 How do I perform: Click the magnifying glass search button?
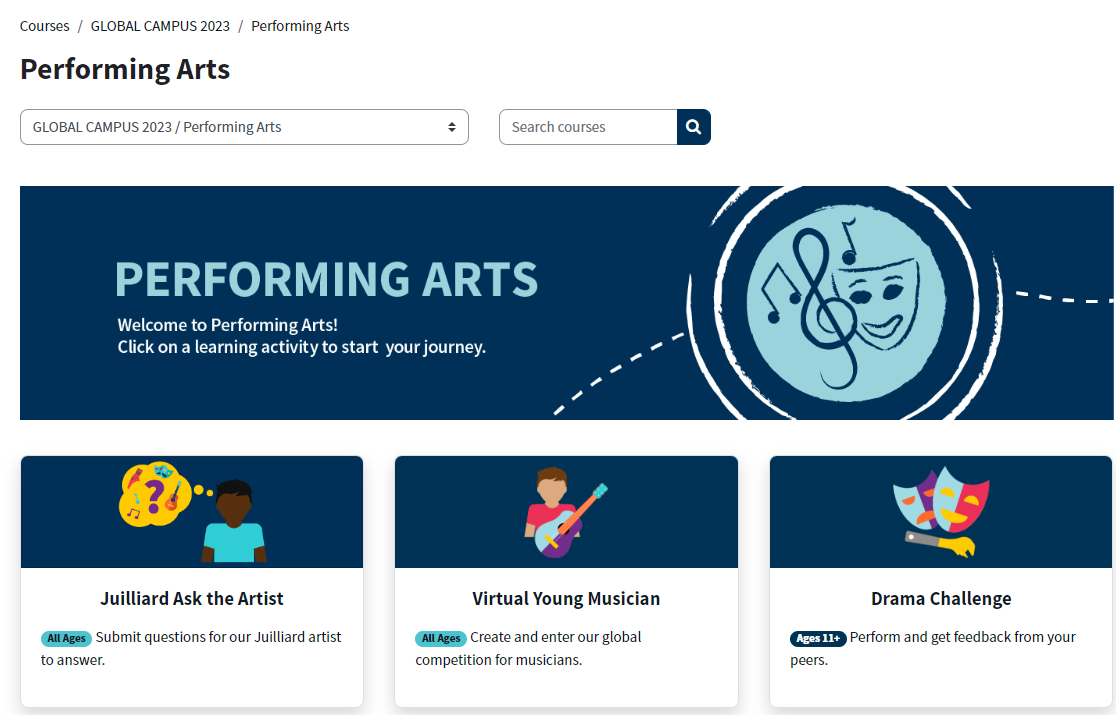(x=693, y=127)
